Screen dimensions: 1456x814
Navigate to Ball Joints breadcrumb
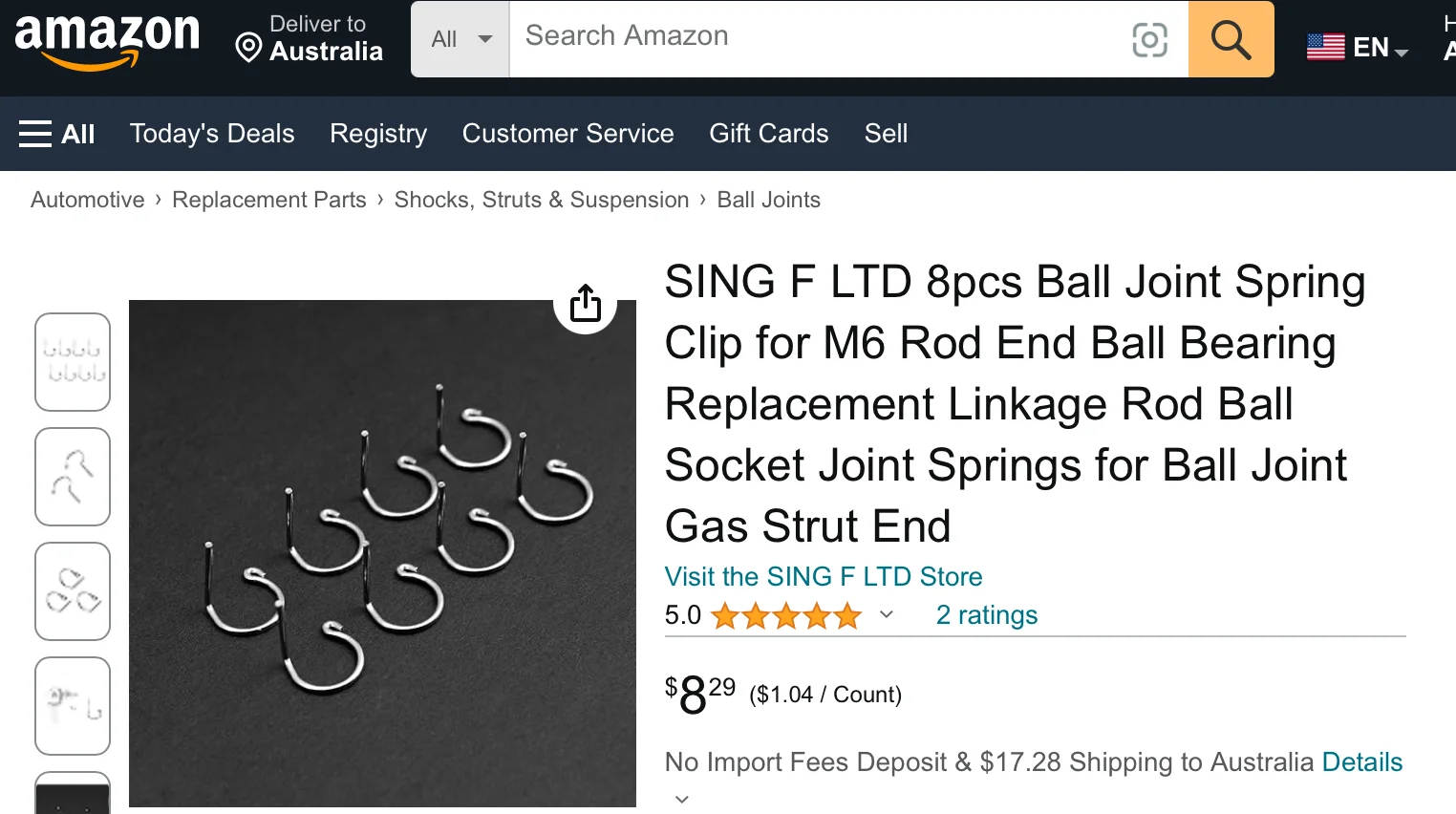click(x=768, y=200)
